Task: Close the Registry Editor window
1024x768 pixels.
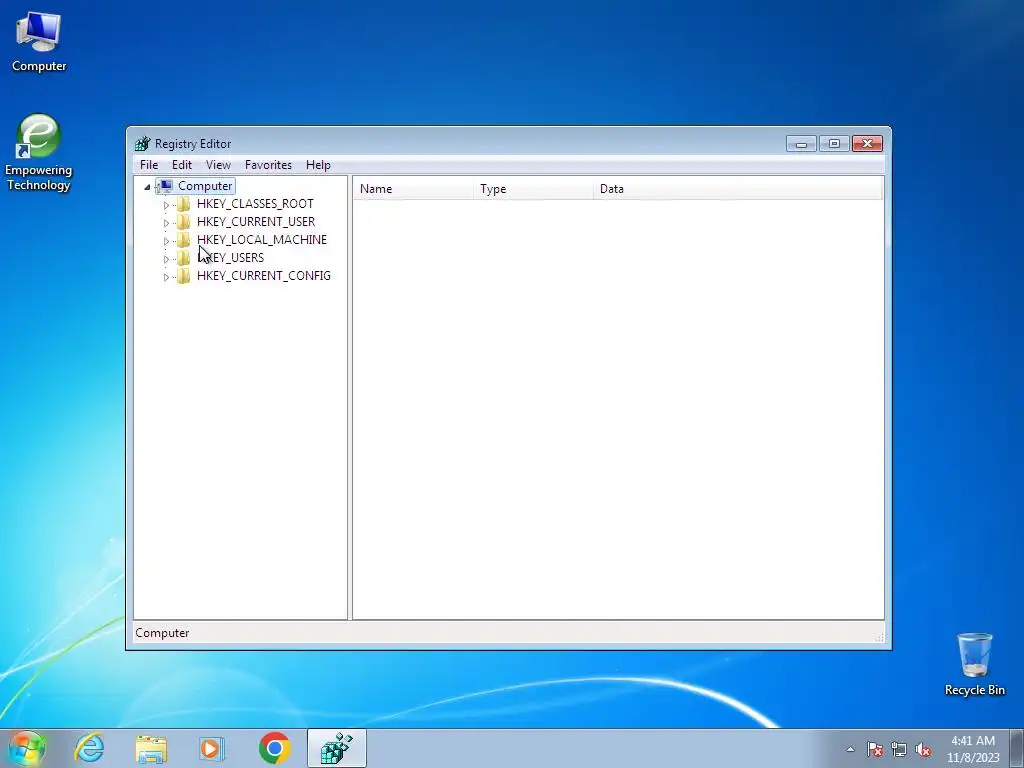Action: (867, 144)
